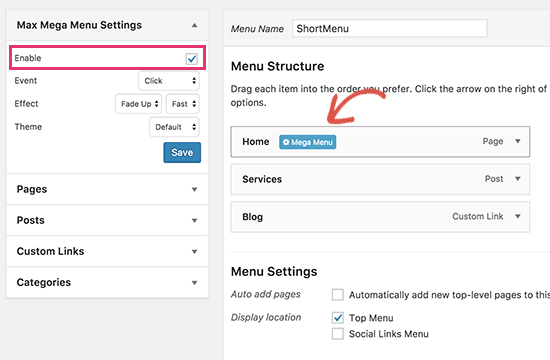Expand the Categories panel arrow
This screenshot has height=360, width=550.
(194, 282)
